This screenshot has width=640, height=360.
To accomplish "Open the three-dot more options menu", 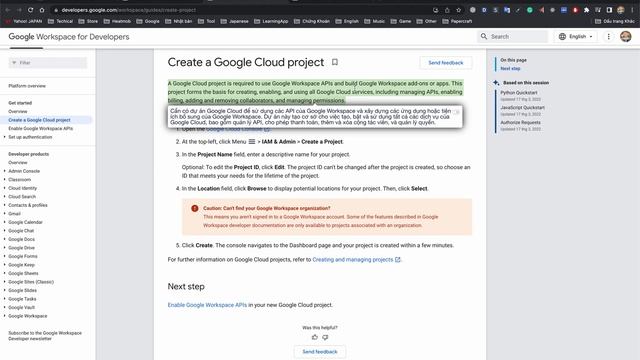I will click(x=608, y=36).
